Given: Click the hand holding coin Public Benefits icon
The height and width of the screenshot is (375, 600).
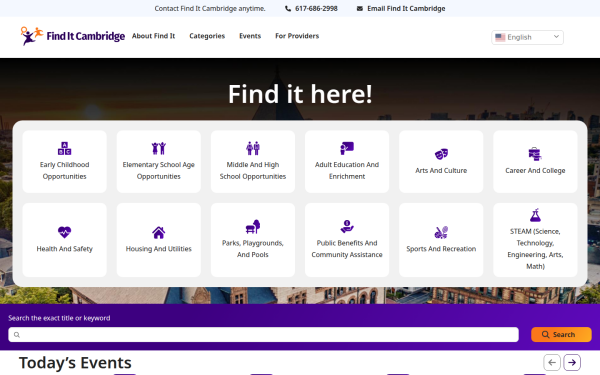Looking at the screenshot, I should 347,227.
